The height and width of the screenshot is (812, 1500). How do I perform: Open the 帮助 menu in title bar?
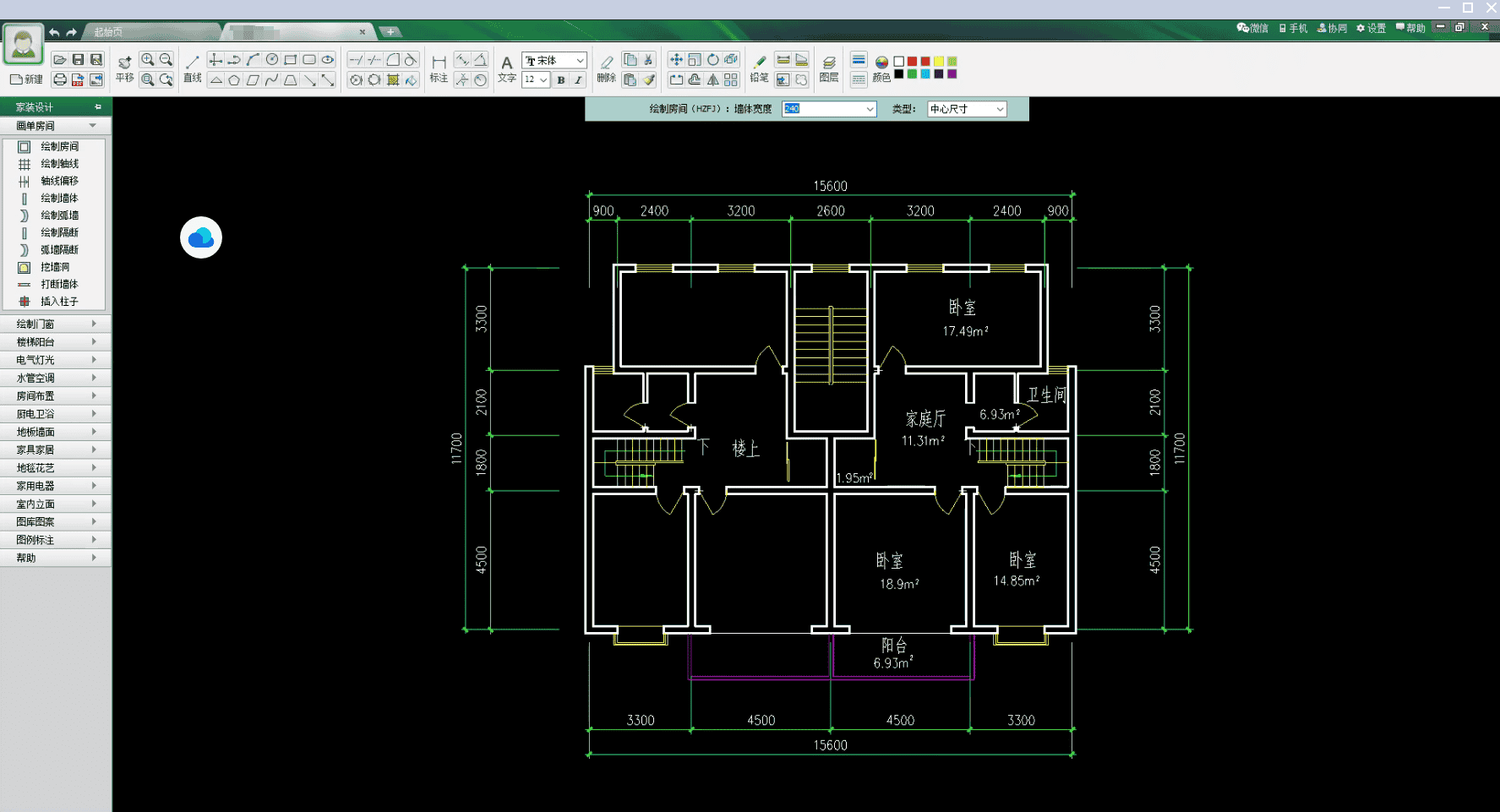tap(1410, 28)
